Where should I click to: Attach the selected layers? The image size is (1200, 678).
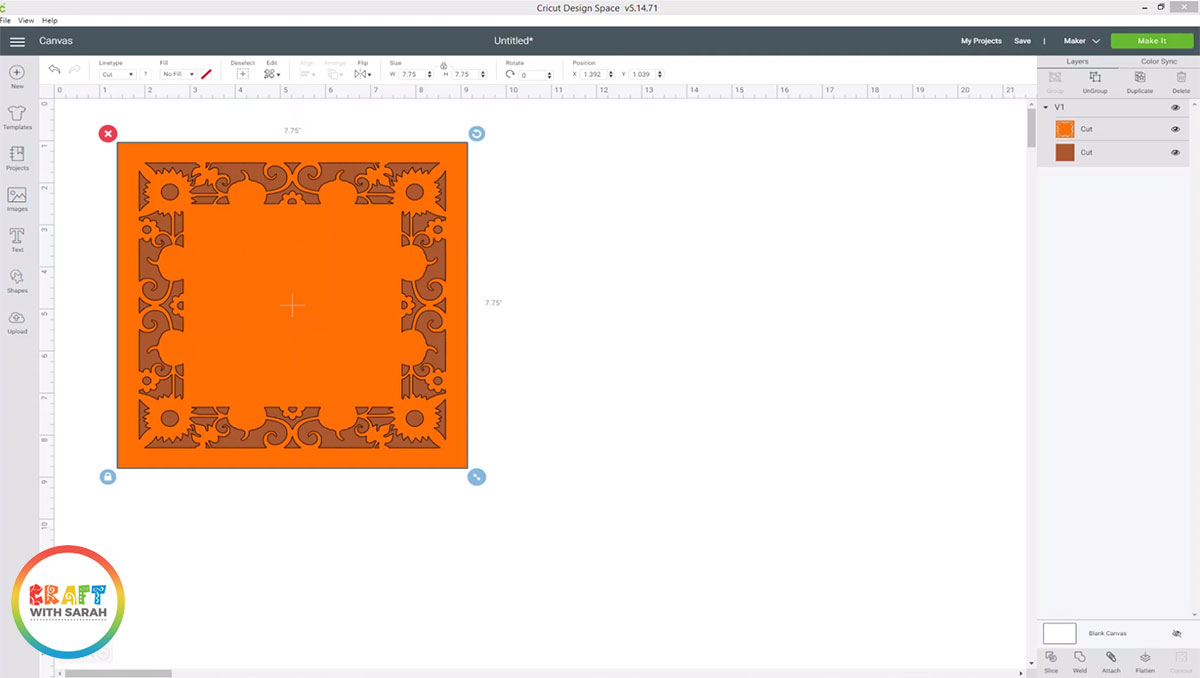[x=1111, y=660]
